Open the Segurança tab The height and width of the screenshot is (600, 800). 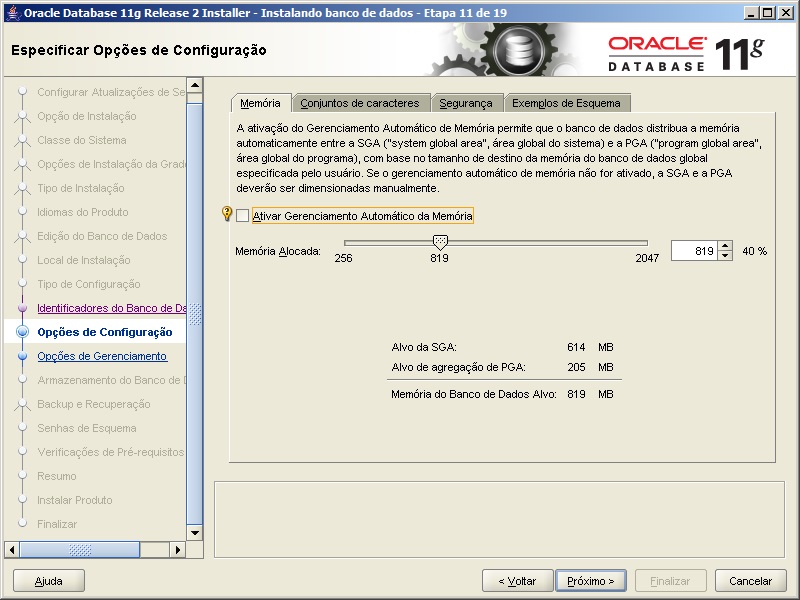pyautogui.click(x=466, y=103)
